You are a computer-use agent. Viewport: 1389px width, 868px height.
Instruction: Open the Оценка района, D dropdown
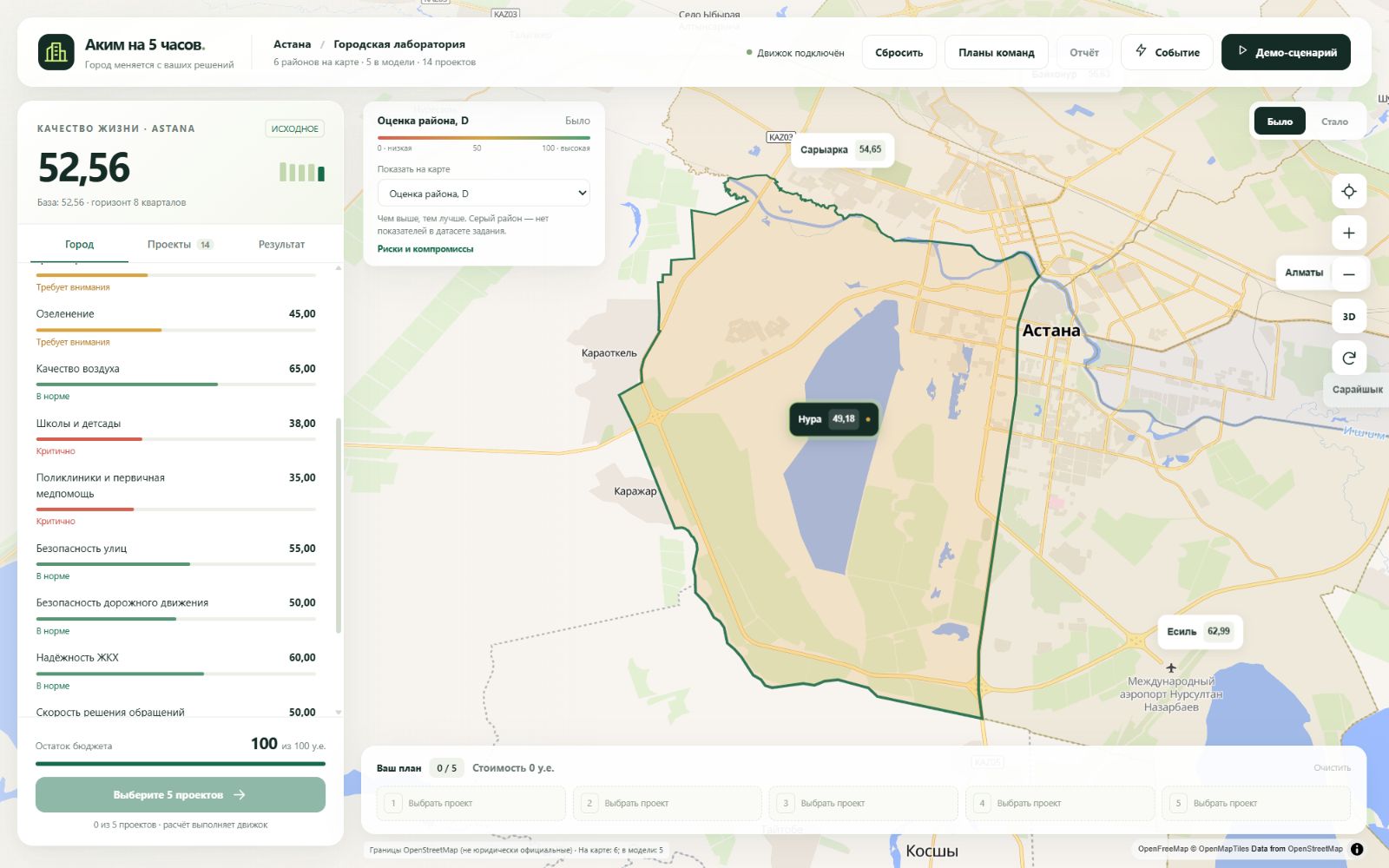[x=484, y=194]
